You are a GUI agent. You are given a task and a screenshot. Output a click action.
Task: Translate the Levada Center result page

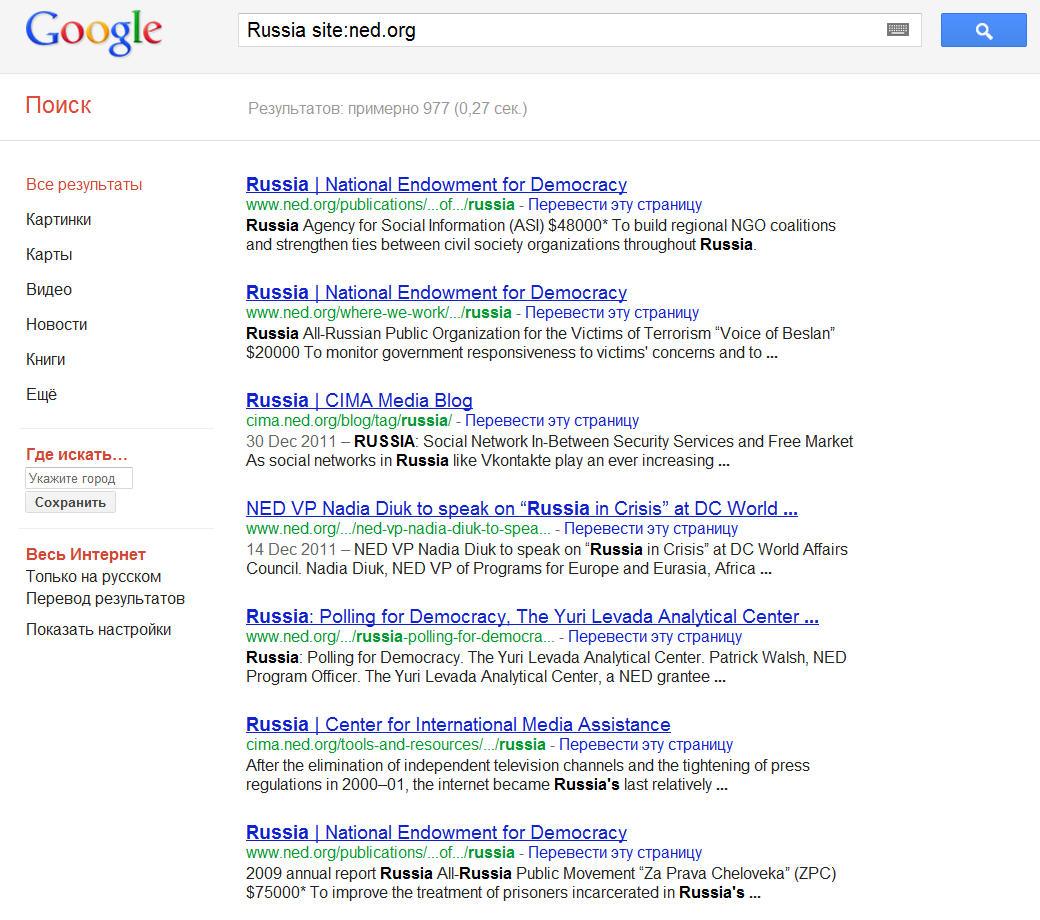coord(655,637)
